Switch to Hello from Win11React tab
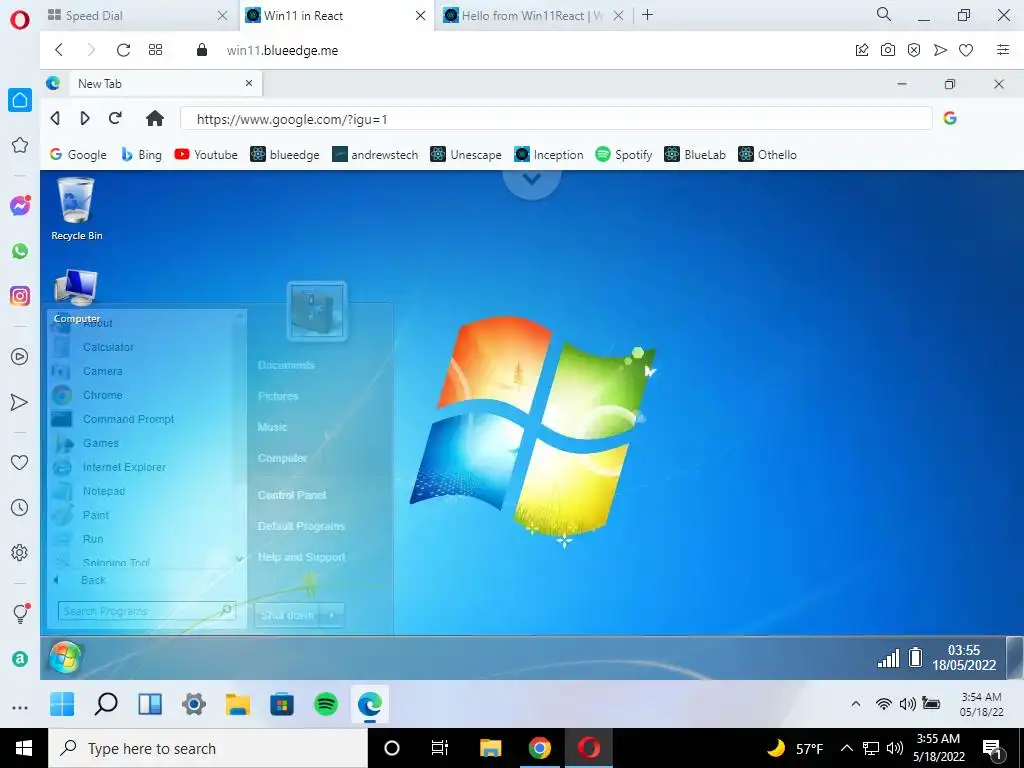Screen dimensions: 1024x768 pyautogui.click(x=533, y=16)
